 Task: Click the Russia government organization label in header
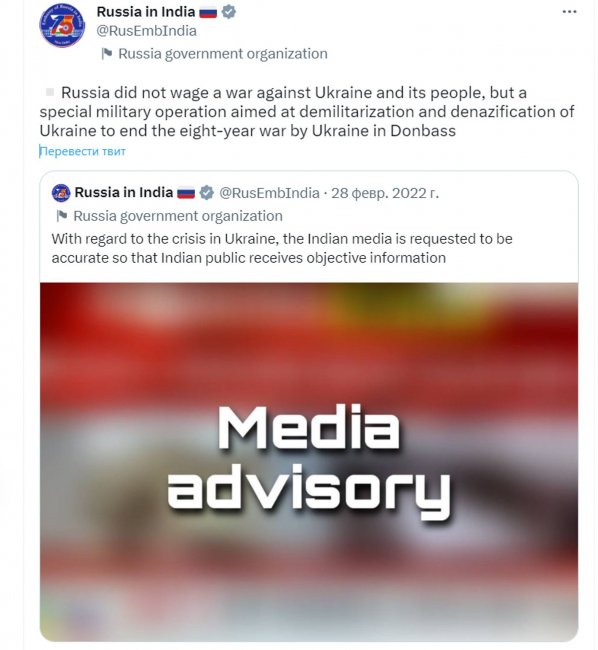pyautogui.click(x=223, y=54)
